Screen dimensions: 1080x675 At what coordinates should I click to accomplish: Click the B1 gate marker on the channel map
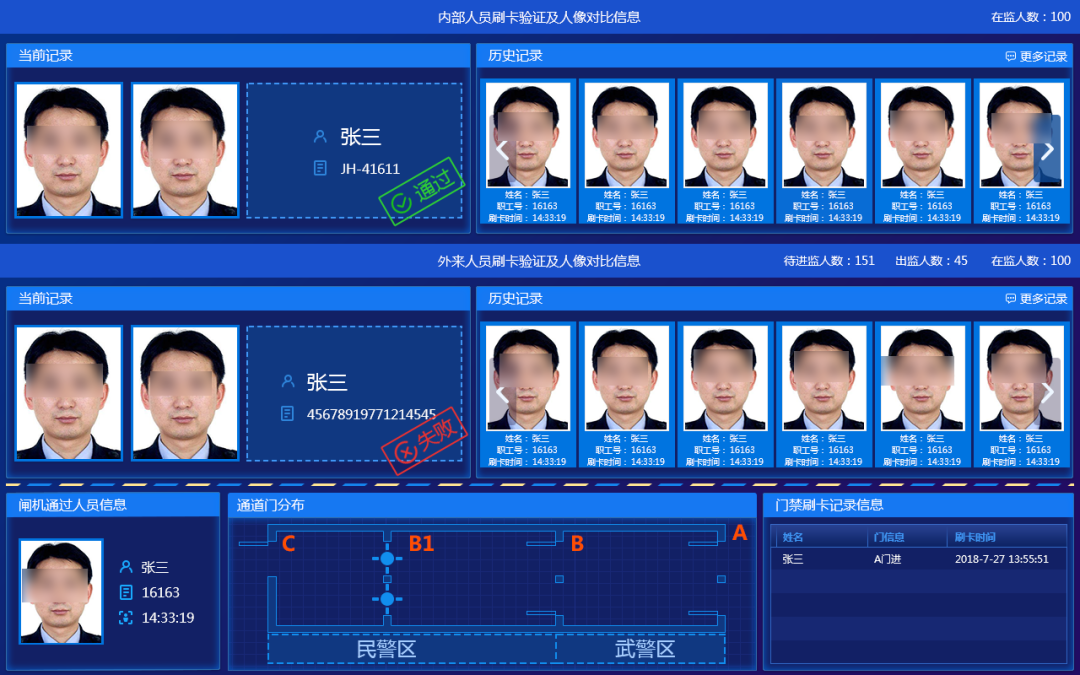(x=421, y=544)
